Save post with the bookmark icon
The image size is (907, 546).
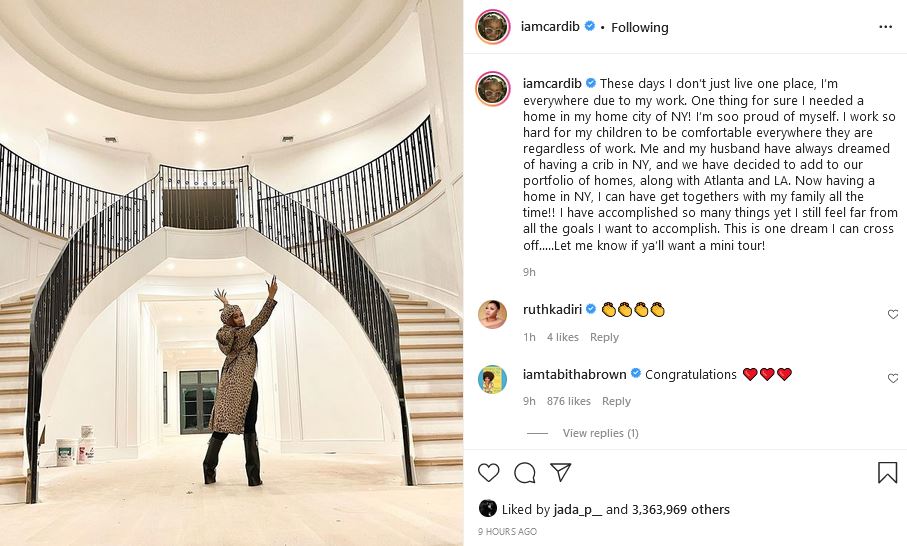887,473
